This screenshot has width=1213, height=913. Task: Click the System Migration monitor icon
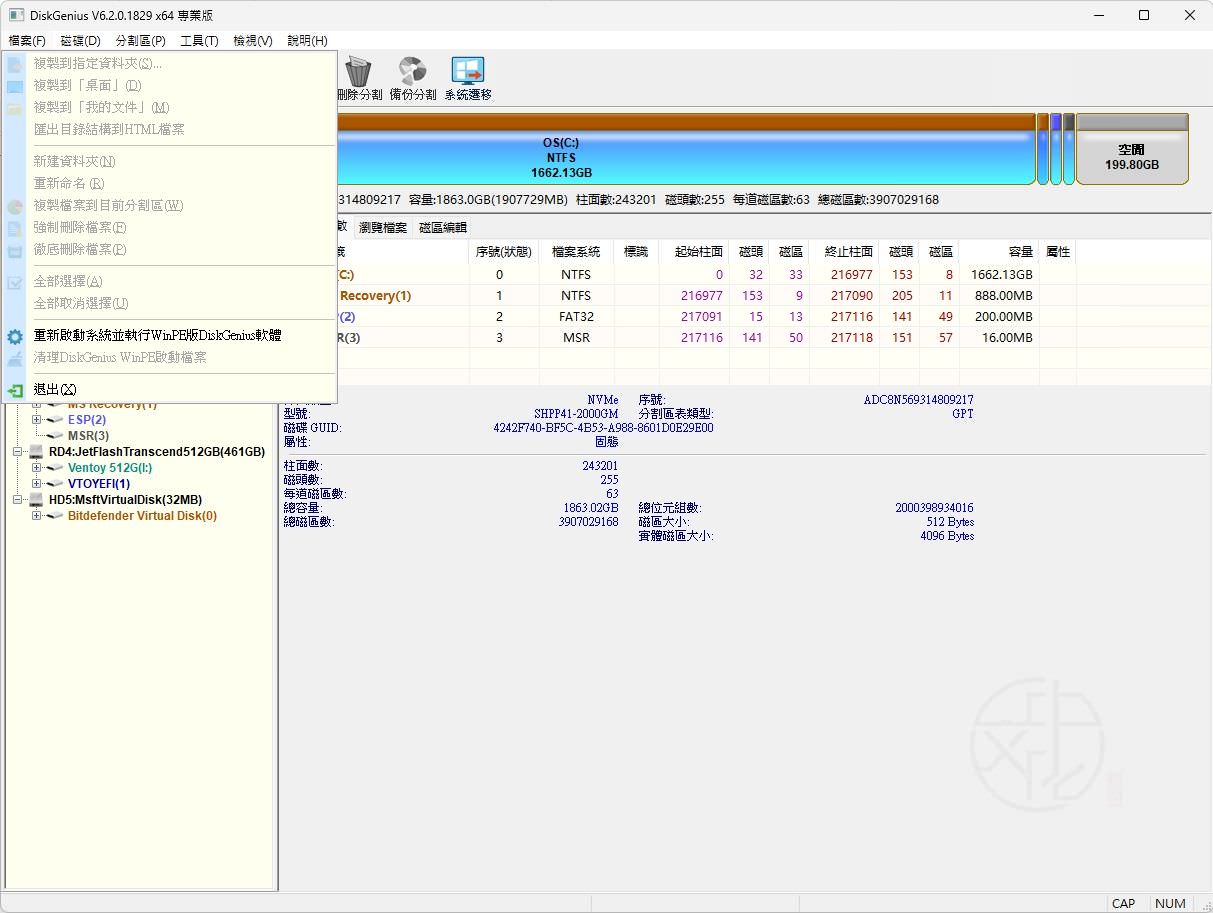coord(468,71)
